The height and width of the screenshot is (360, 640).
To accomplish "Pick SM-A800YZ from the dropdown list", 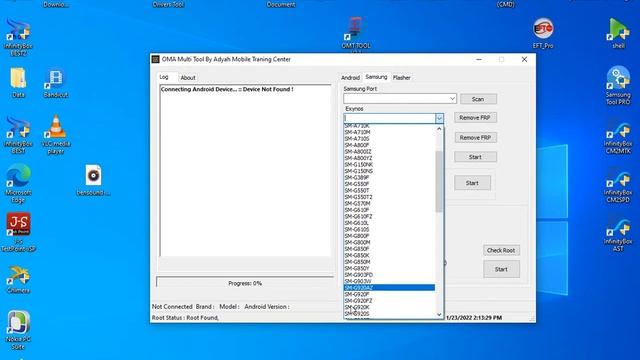I will click(x=389, y=158).
